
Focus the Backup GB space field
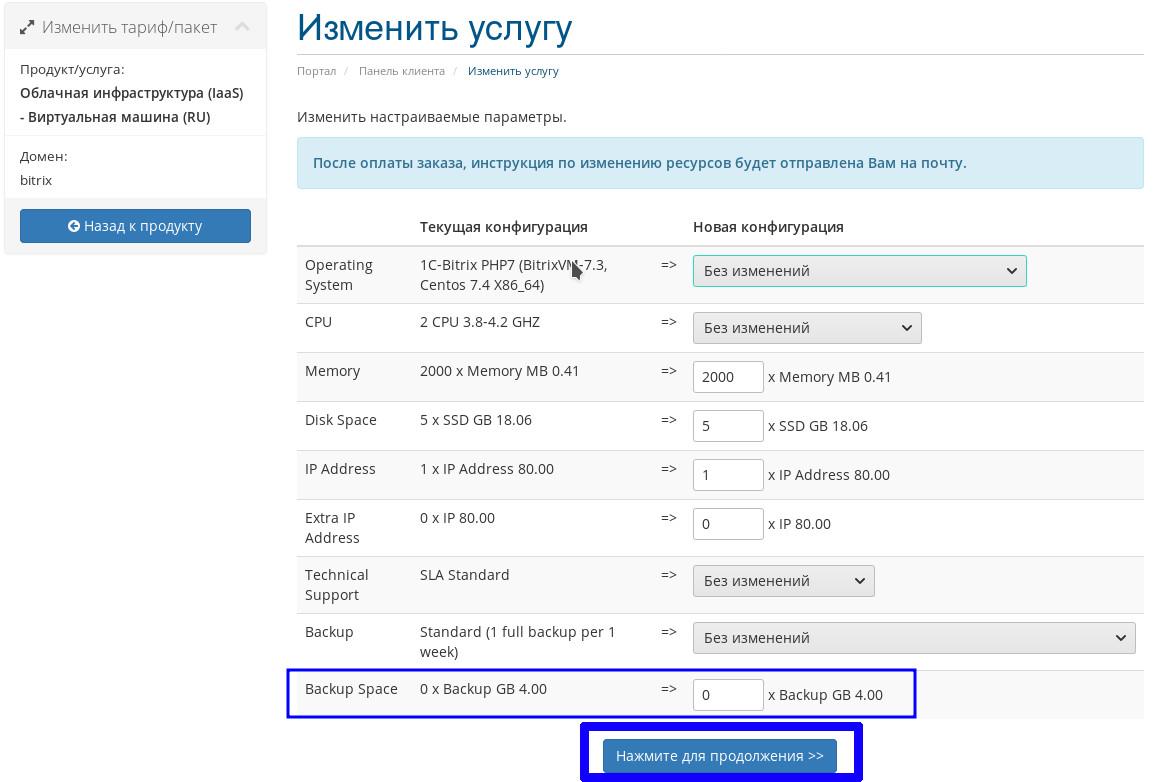pos(728,695)
